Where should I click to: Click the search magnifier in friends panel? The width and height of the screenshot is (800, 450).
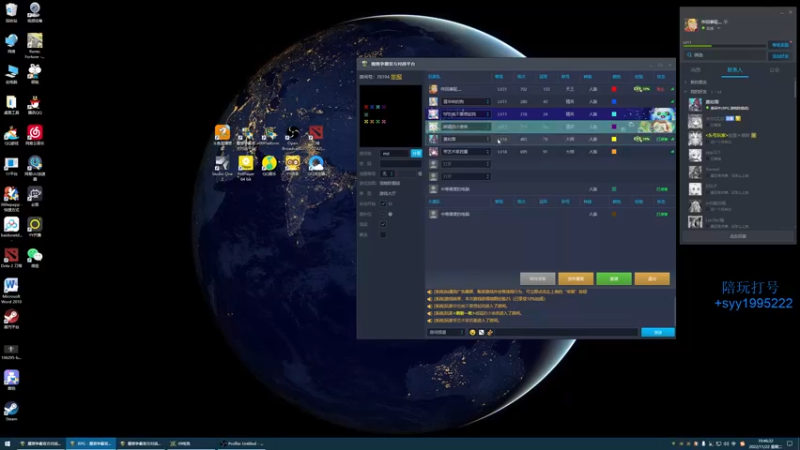tap(690, 55)
